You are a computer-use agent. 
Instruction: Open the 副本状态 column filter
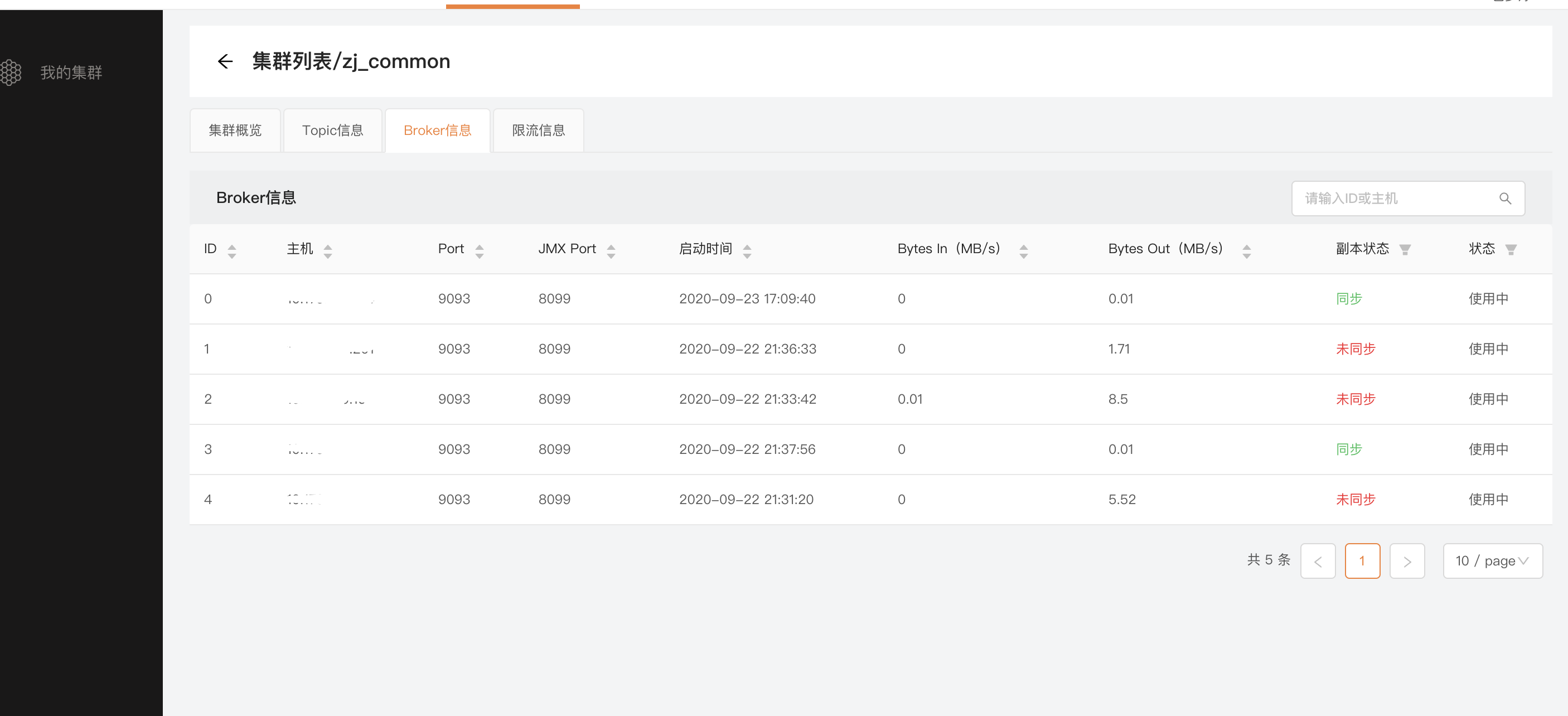tap(1405, 250)
